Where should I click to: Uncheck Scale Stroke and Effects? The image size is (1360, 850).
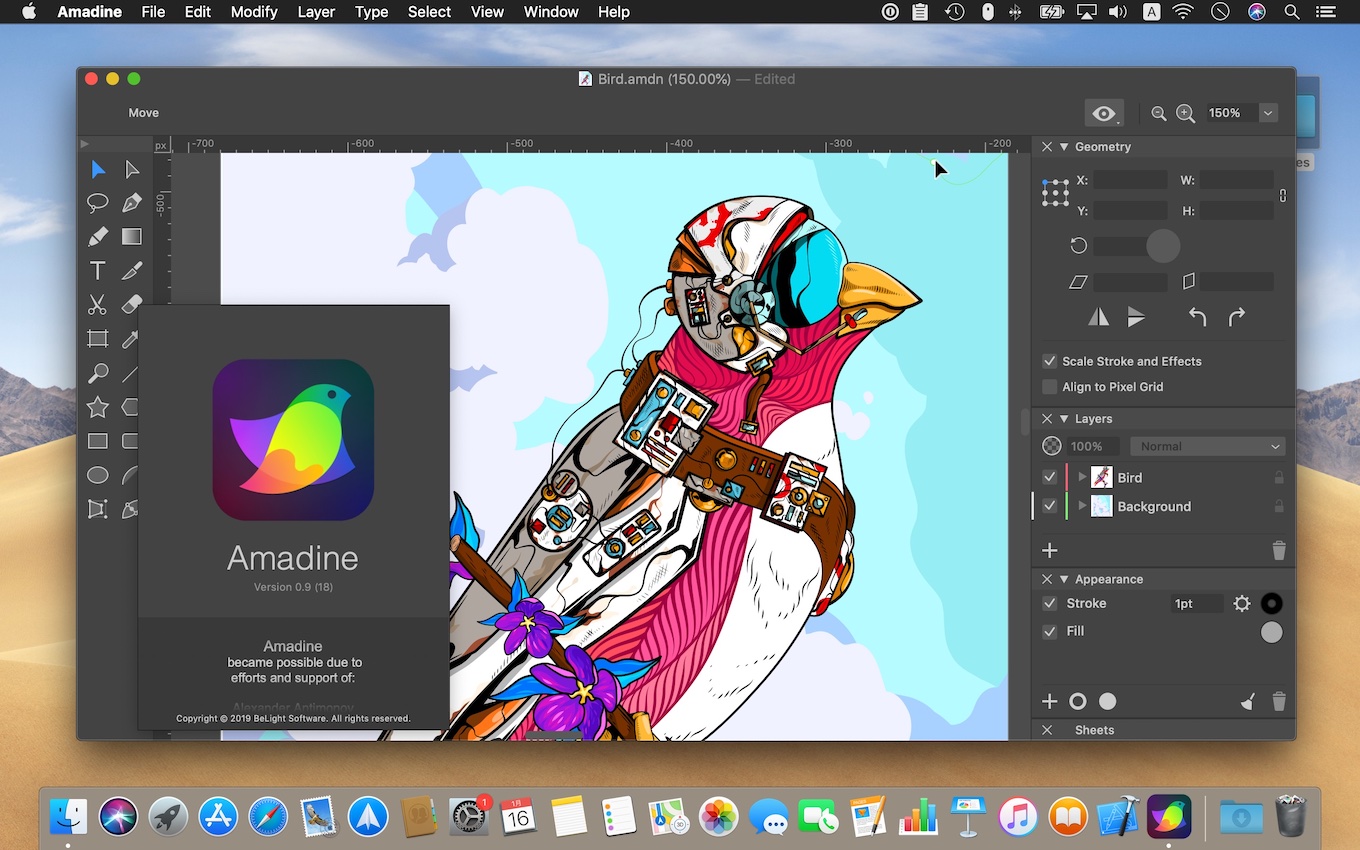(x=1049, y=361)
